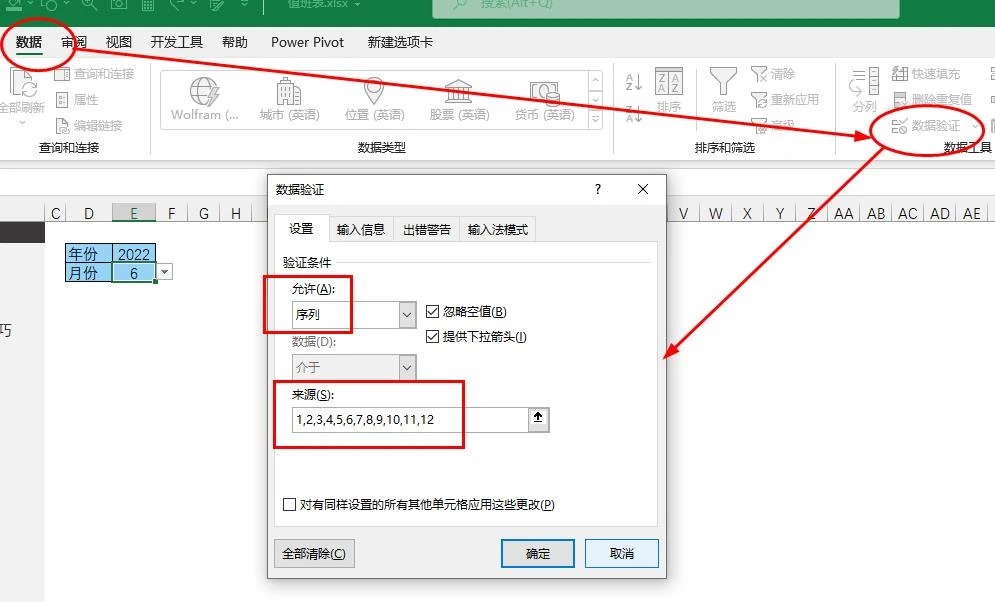Select column E header
Image resolution: width=995 pixels, height=602 pixels.
point(134,213)
